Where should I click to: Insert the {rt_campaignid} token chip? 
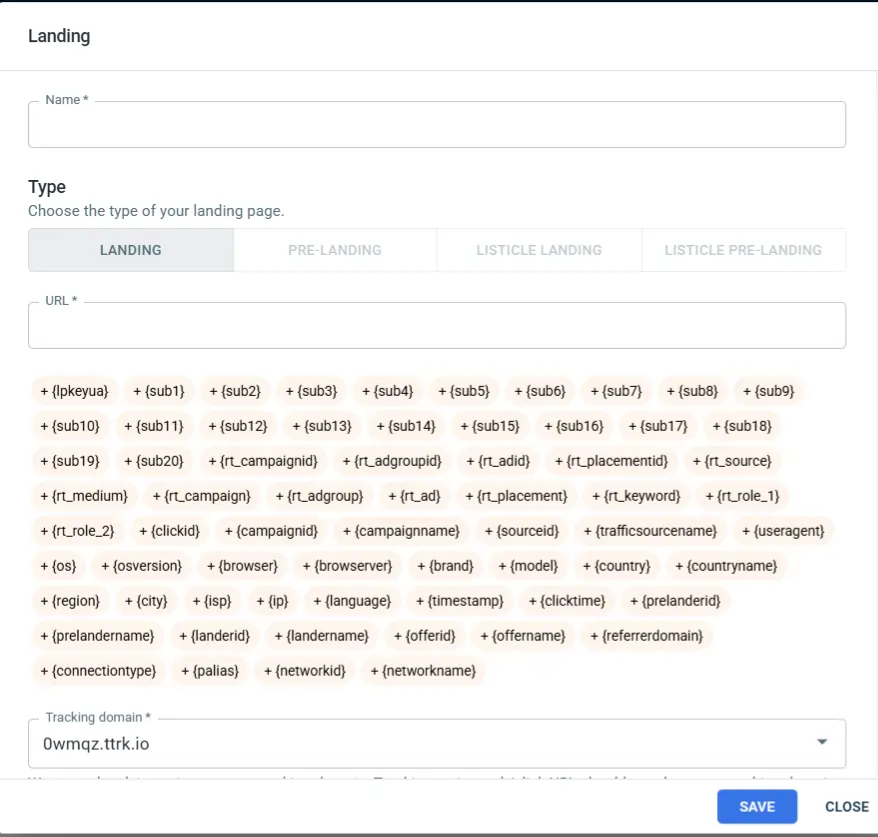click(x=262, y=461)
